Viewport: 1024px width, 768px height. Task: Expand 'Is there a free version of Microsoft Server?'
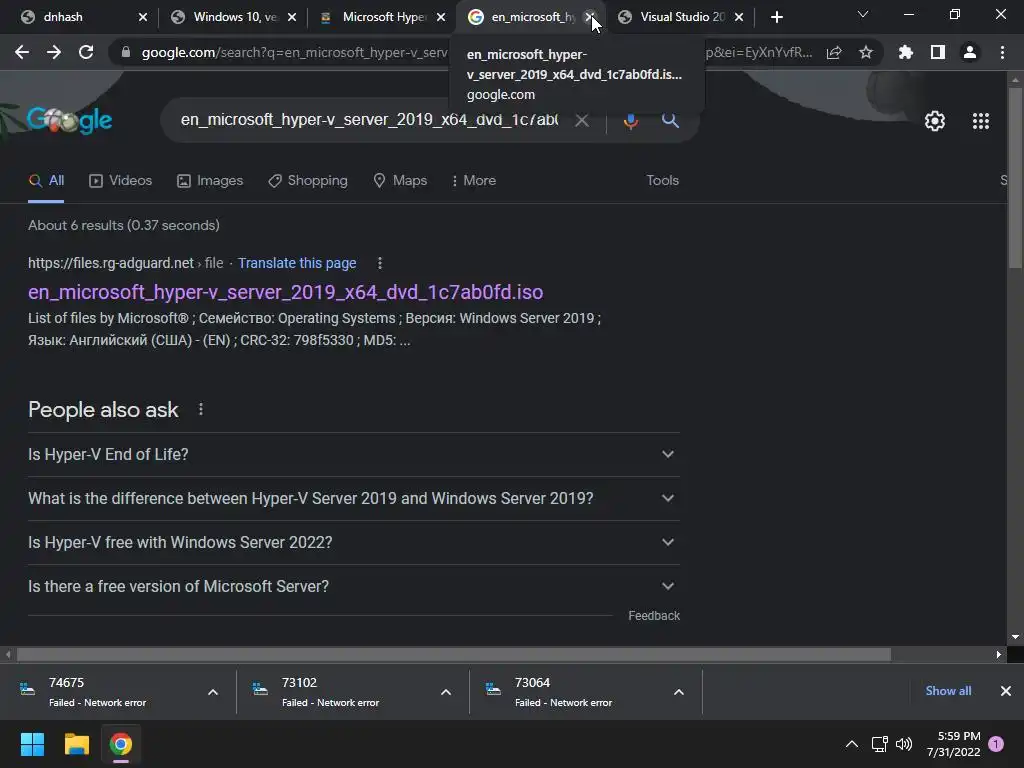(x=353, y=586)
